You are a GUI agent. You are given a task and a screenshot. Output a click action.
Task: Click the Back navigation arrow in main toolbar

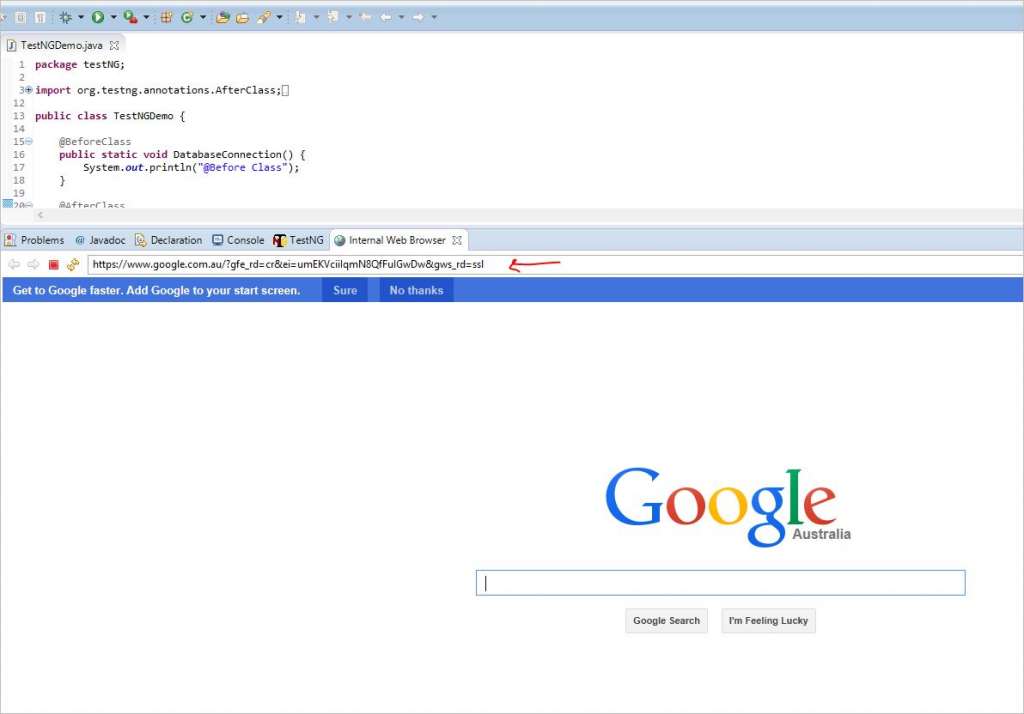click(386, 17)
